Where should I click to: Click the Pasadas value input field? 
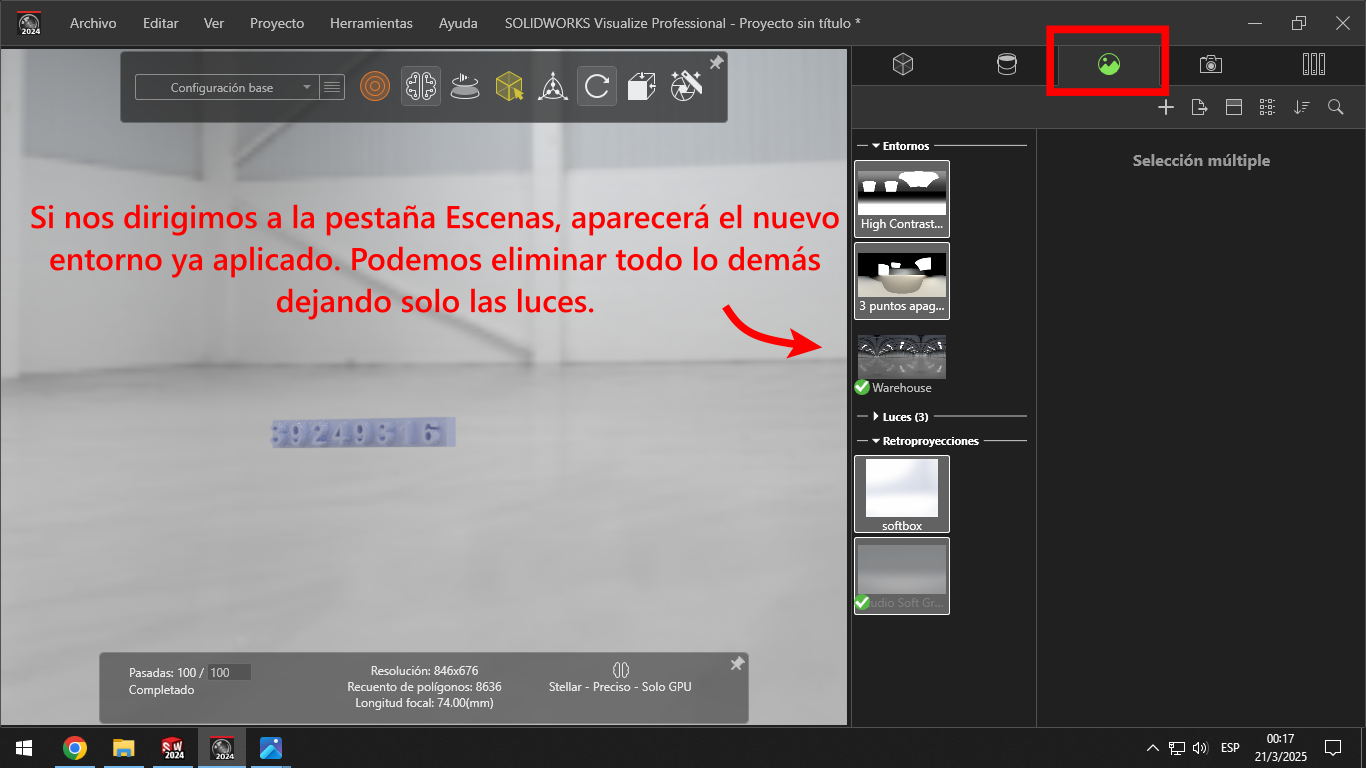229,673
